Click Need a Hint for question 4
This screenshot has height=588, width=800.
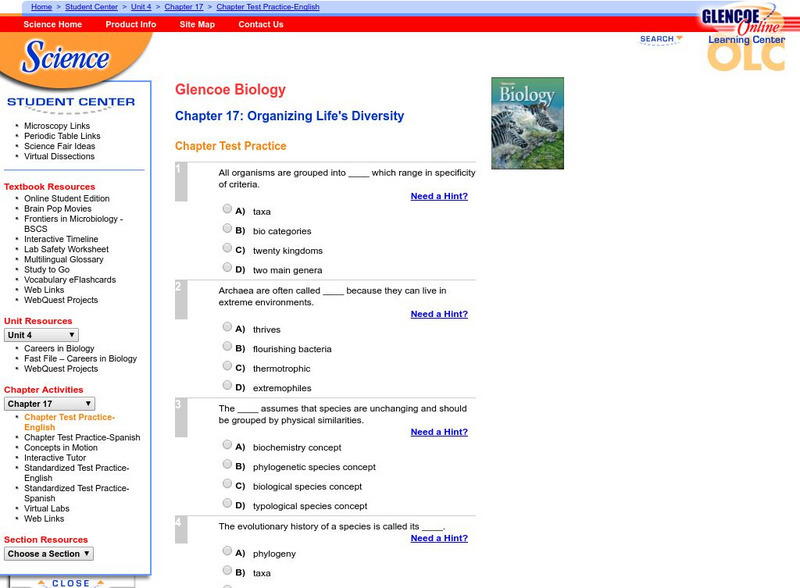pyautogui.click(x=439, y=538)
